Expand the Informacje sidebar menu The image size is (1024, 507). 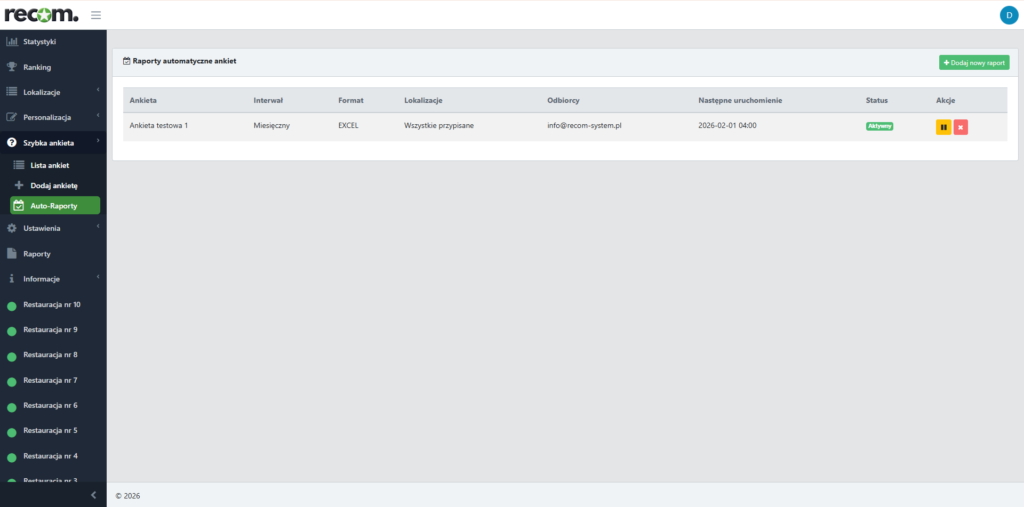click(x=53, y=279)
